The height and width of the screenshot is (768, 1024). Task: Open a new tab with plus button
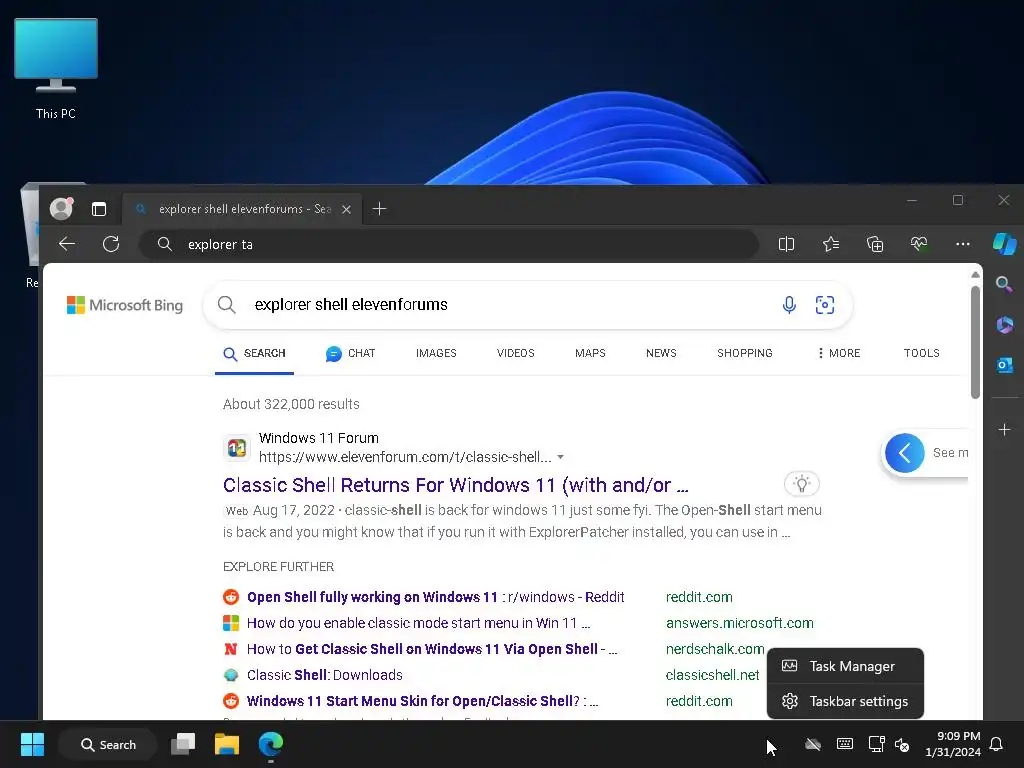(x=379, y=209)
